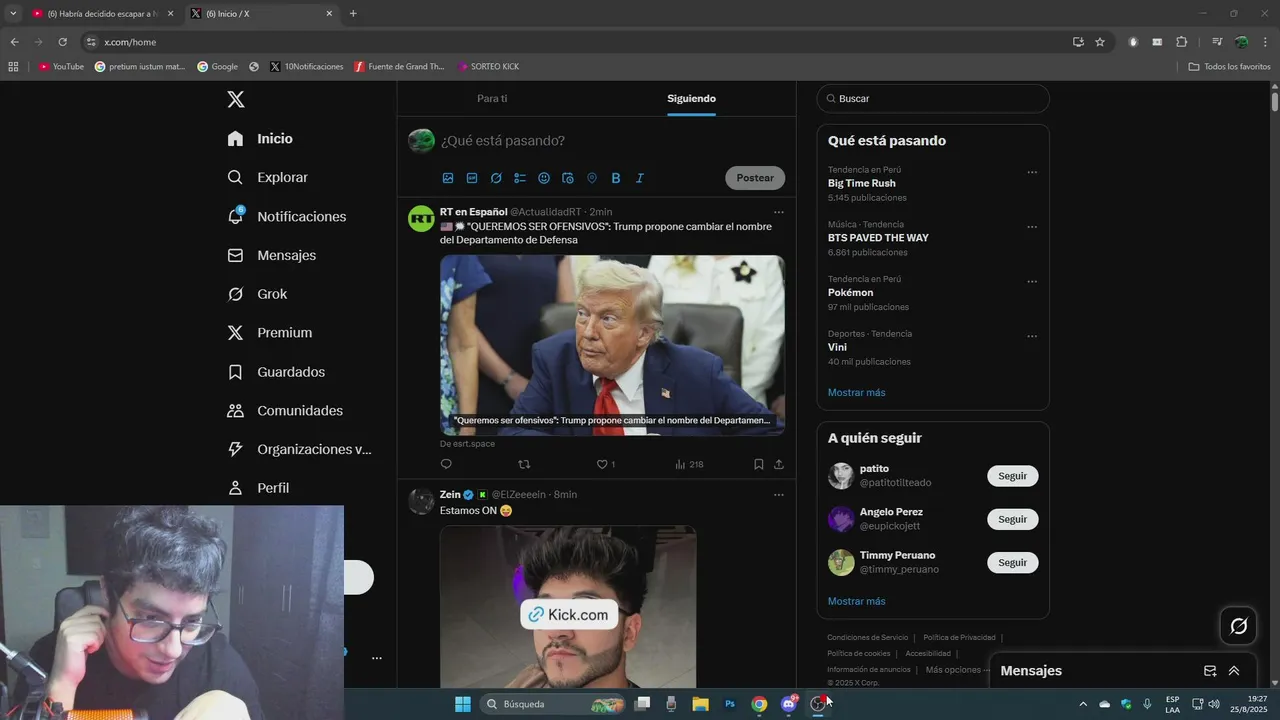Image resolution: width=1280 pixels, height=720 pixels.
Task: Open options for Big Time Rush trend
Action: 1032,172
